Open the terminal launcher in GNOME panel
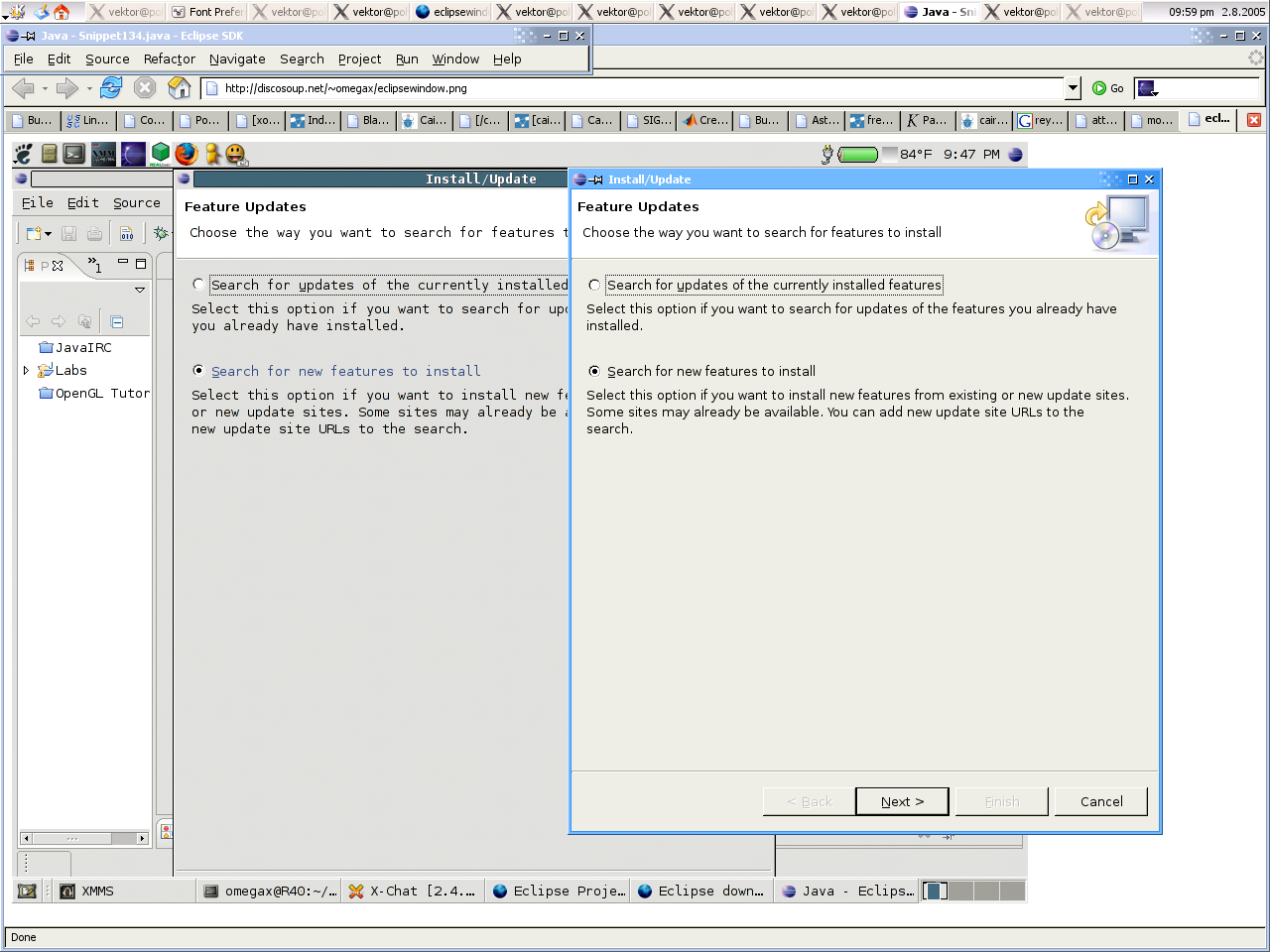 pyautogui.click(x=74, y=154)
